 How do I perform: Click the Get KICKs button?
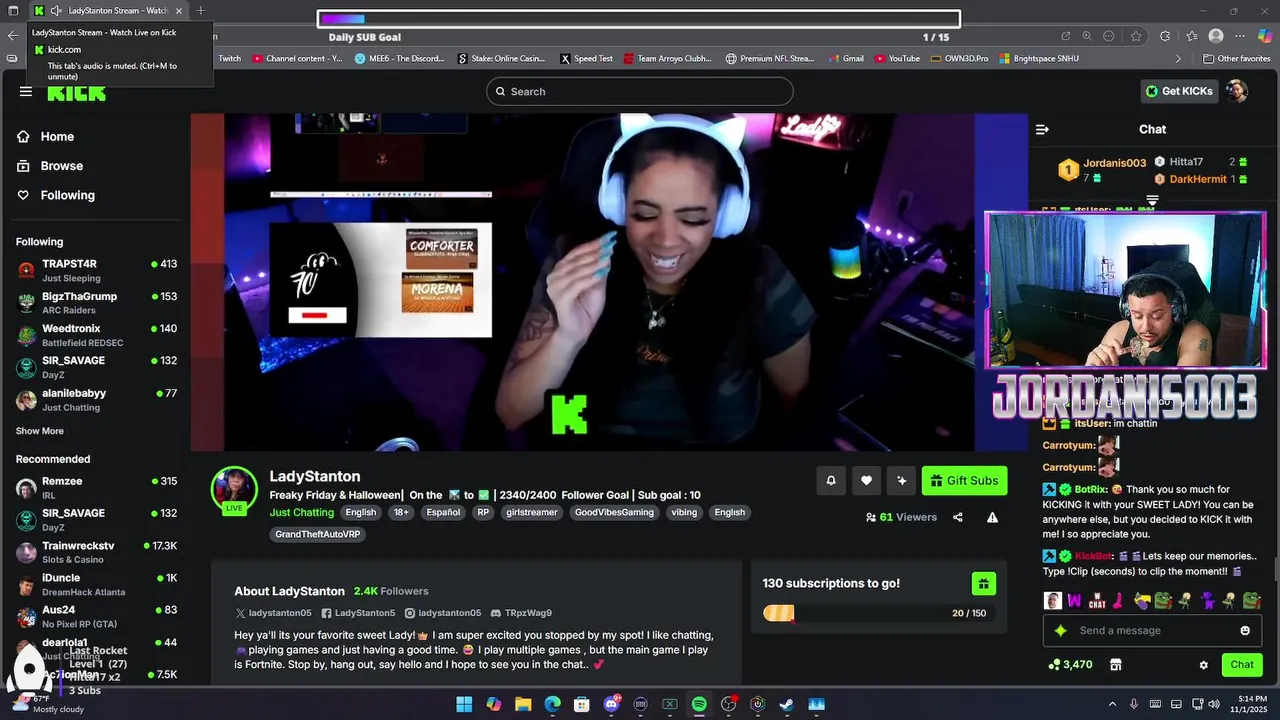pos(1179,91)
